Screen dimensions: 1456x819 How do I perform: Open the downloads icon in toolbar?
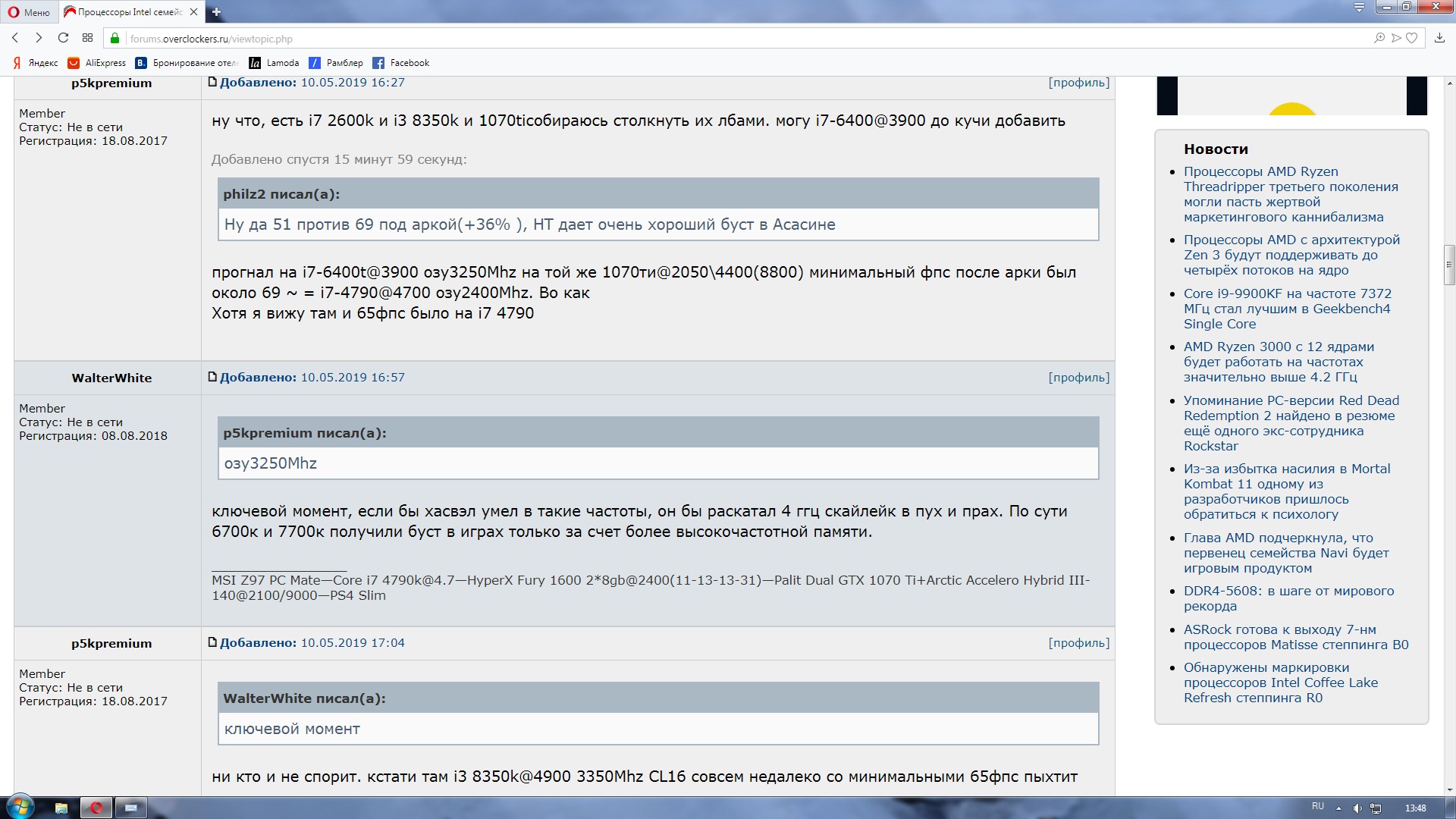click(1439, 38)
